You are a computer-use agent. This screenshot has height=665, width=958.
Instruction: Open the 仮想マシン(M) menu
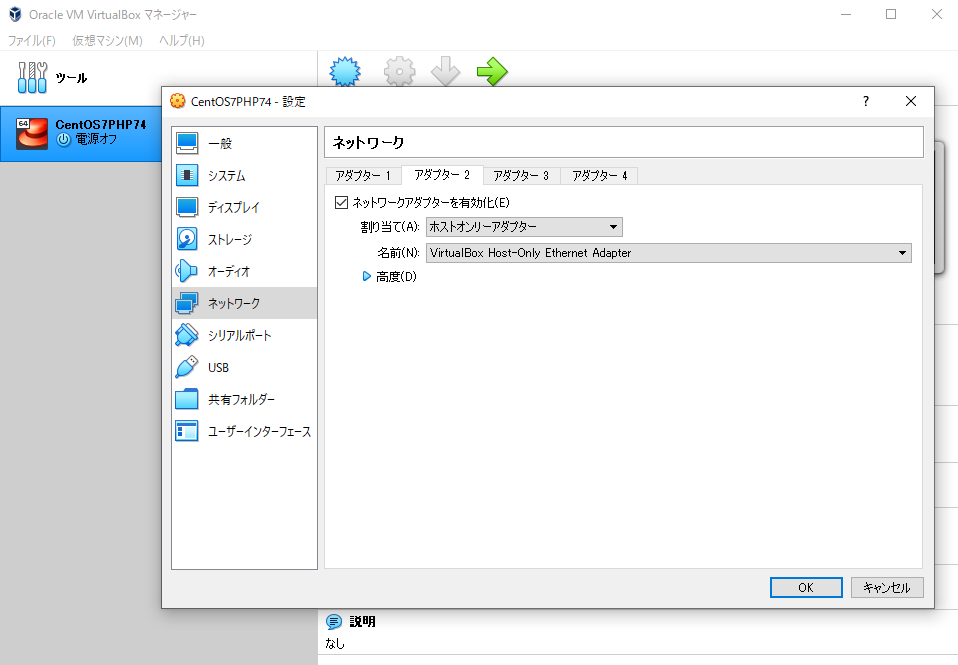tap(108, 40)
